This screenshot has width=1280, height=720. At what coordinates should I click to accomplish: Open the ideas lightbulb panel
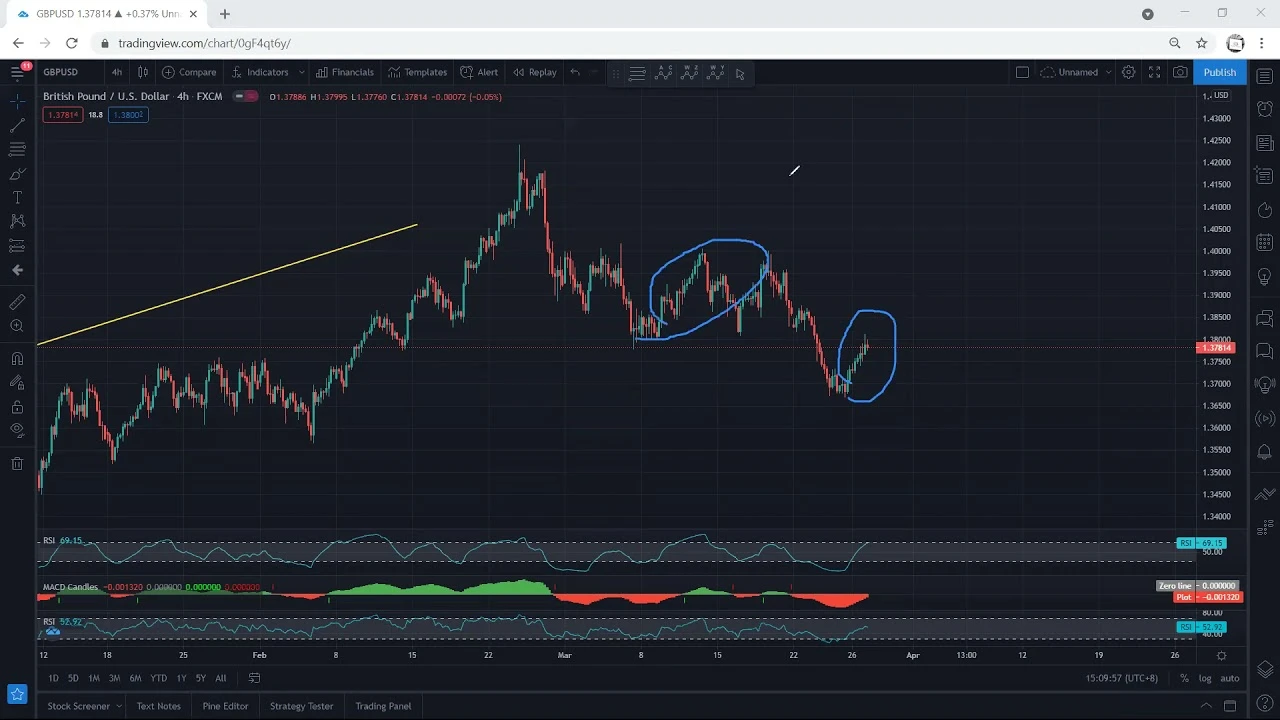[1264, 277]
